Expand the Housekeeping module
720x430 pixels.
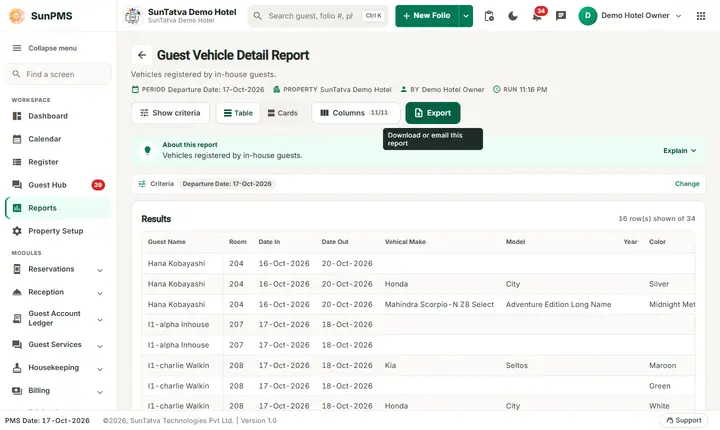(58, 368)
